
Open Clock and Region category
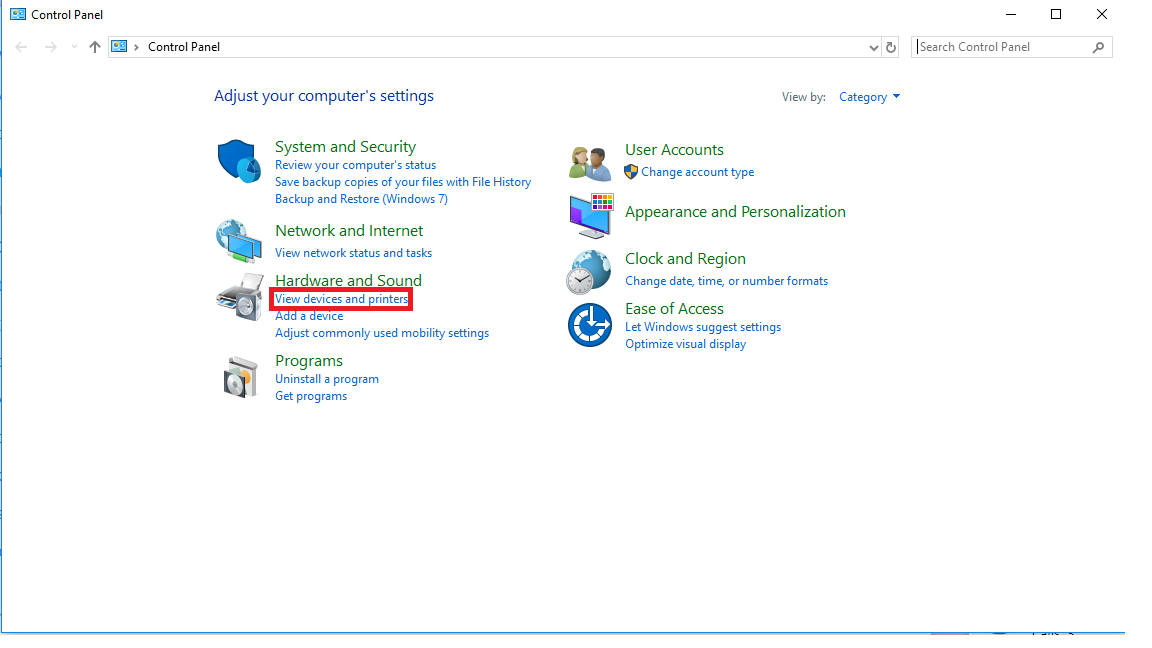pyautogui.click(x=685, y=259)
